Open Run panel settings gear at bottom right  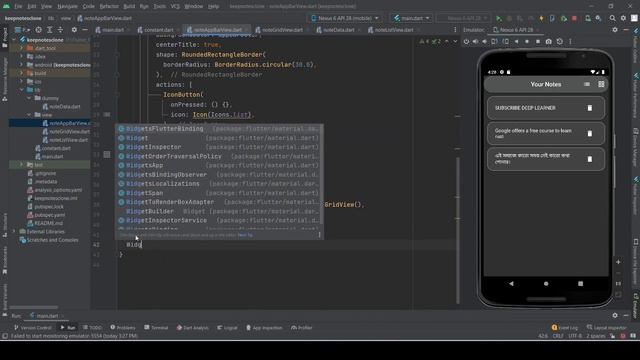(615, 316)
